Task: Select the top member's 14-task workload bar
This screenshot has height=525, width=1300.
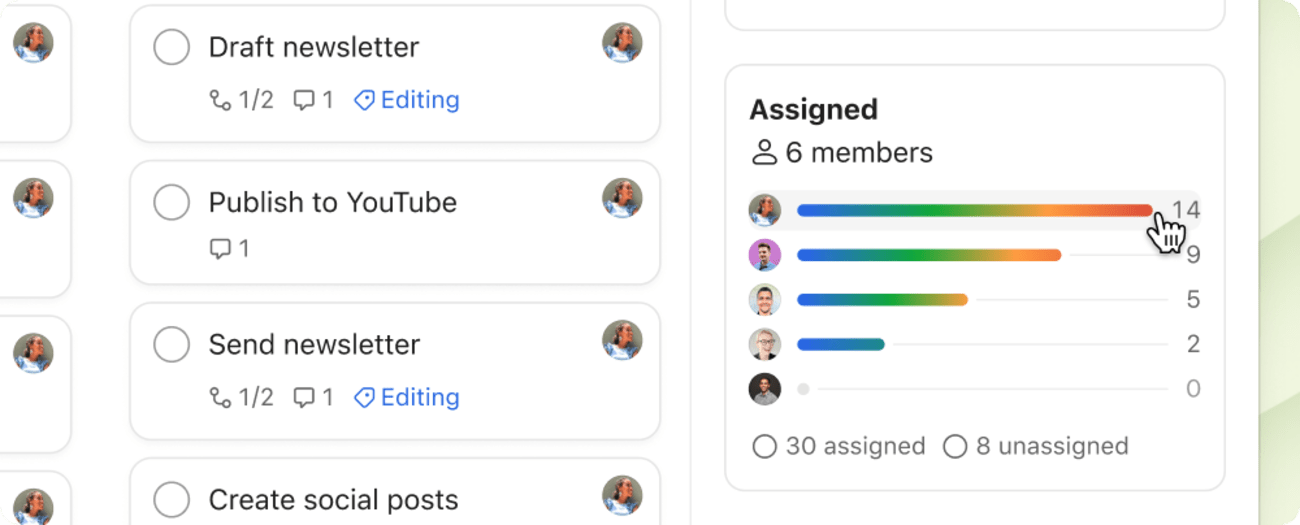Action: pyautogui.click(x=974, y=210)
